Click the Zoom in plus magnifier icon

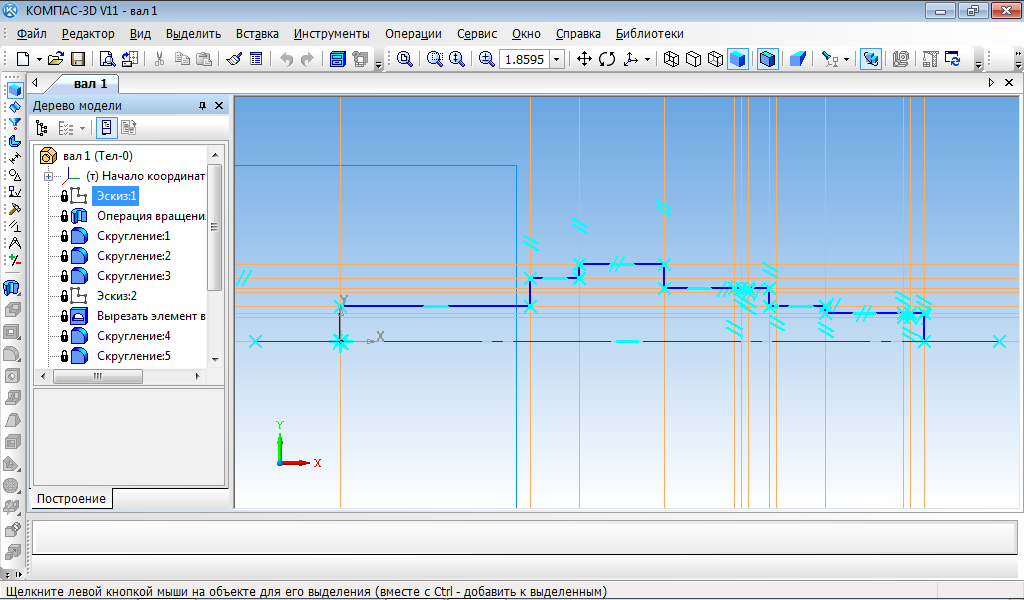click(x=487, y=59)
